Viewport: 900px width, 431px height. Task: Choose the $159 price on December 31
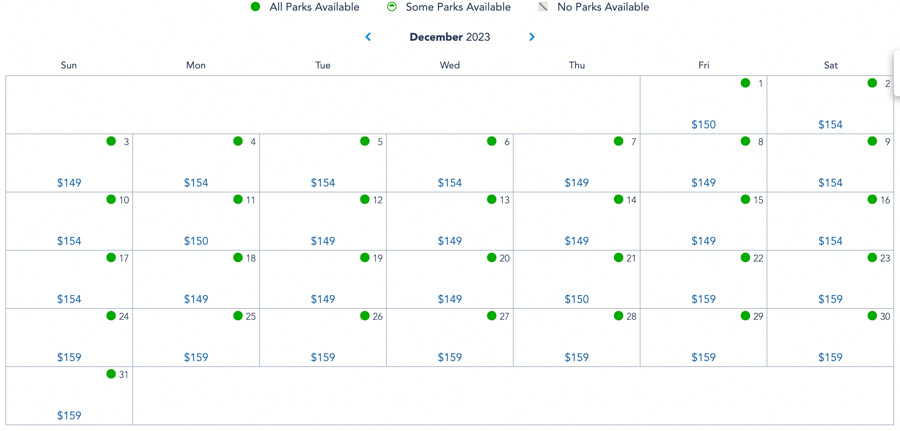pos(69,415)
